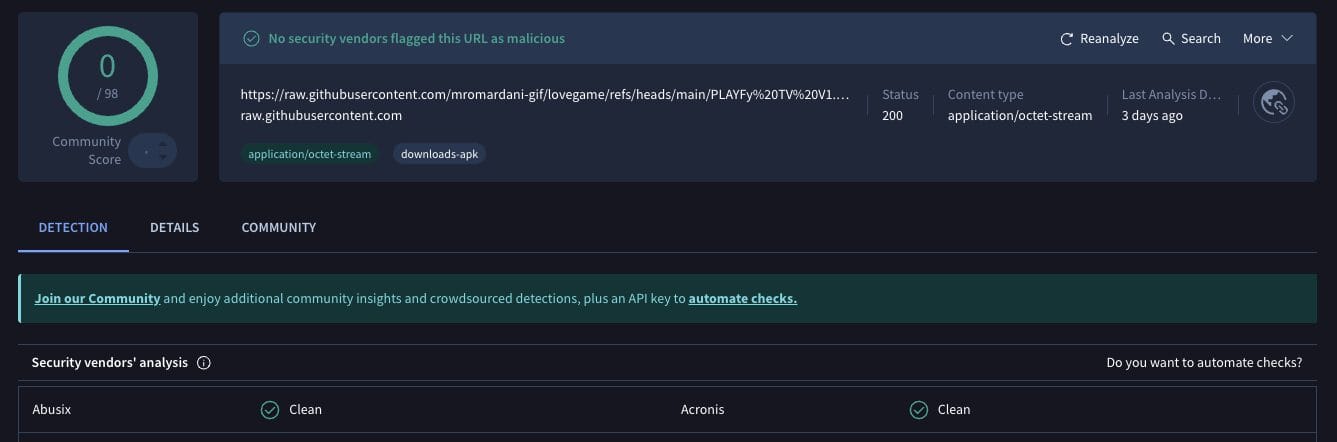Click the 'Do you want to automate checks?' link

(x=1204, y=363)
